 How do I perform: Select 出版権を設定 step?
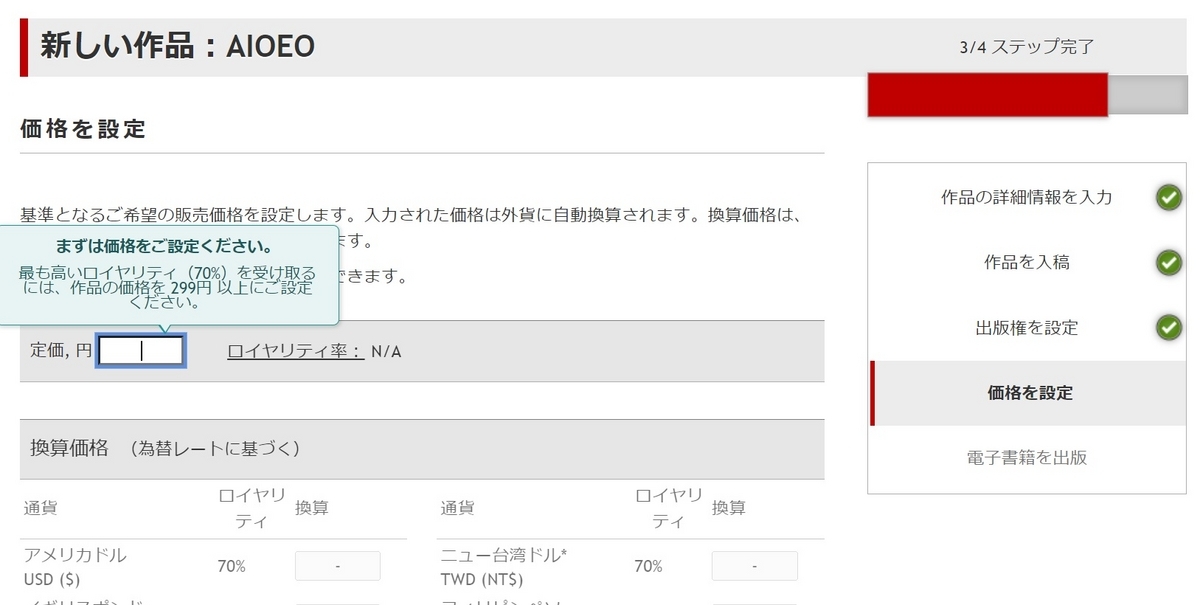coord(1026,328)
